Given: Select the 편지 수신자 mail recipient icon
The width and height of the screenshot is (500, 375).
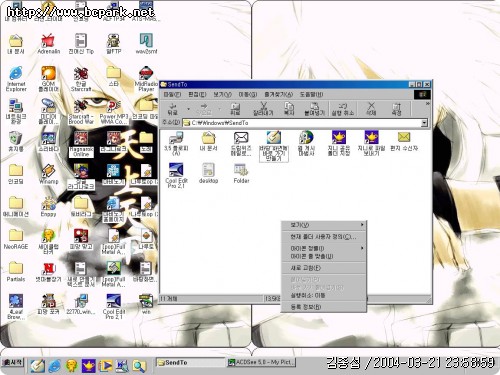Looking at the screenshot, I should 404,141.
